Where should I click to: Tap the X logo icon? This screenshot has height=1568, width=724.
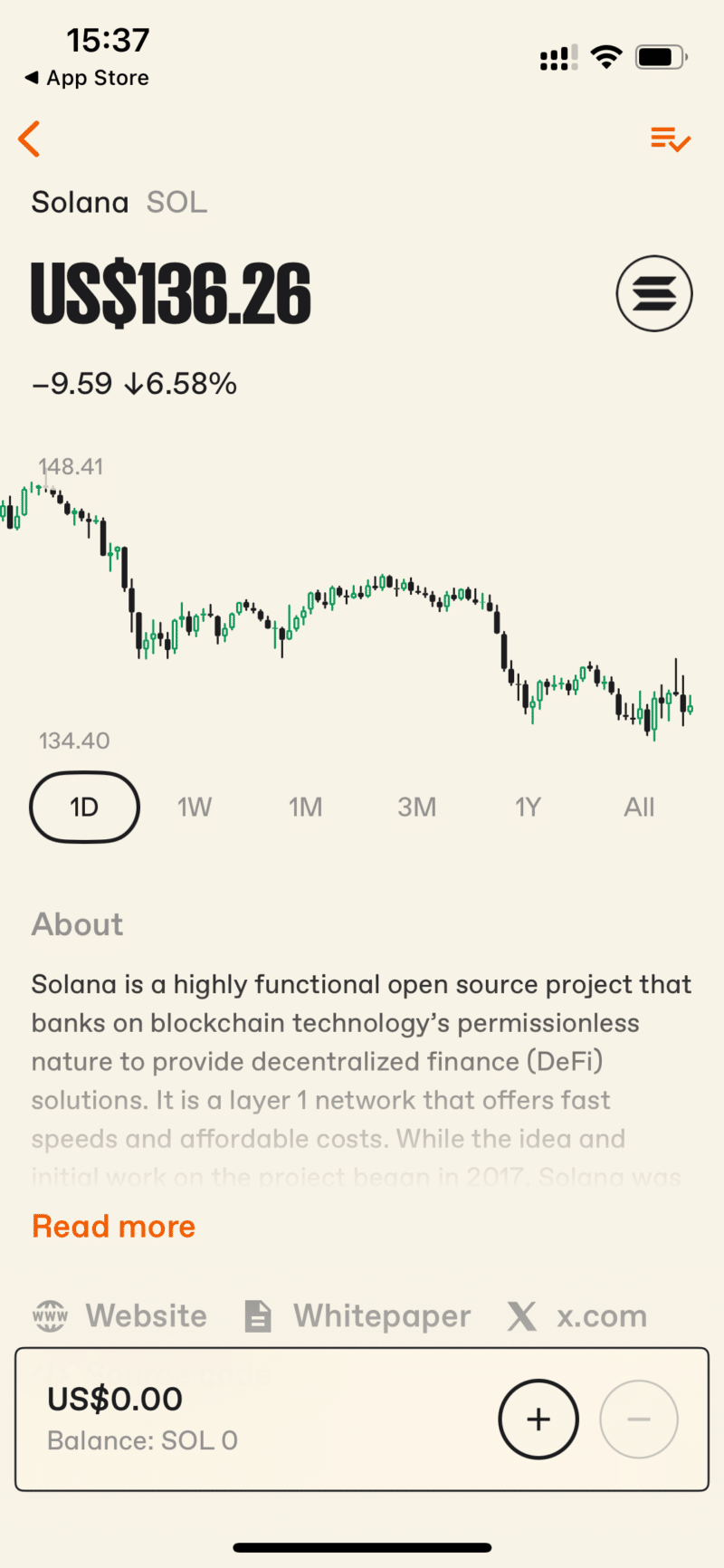pyautogui.click(x=522, y=1316)
